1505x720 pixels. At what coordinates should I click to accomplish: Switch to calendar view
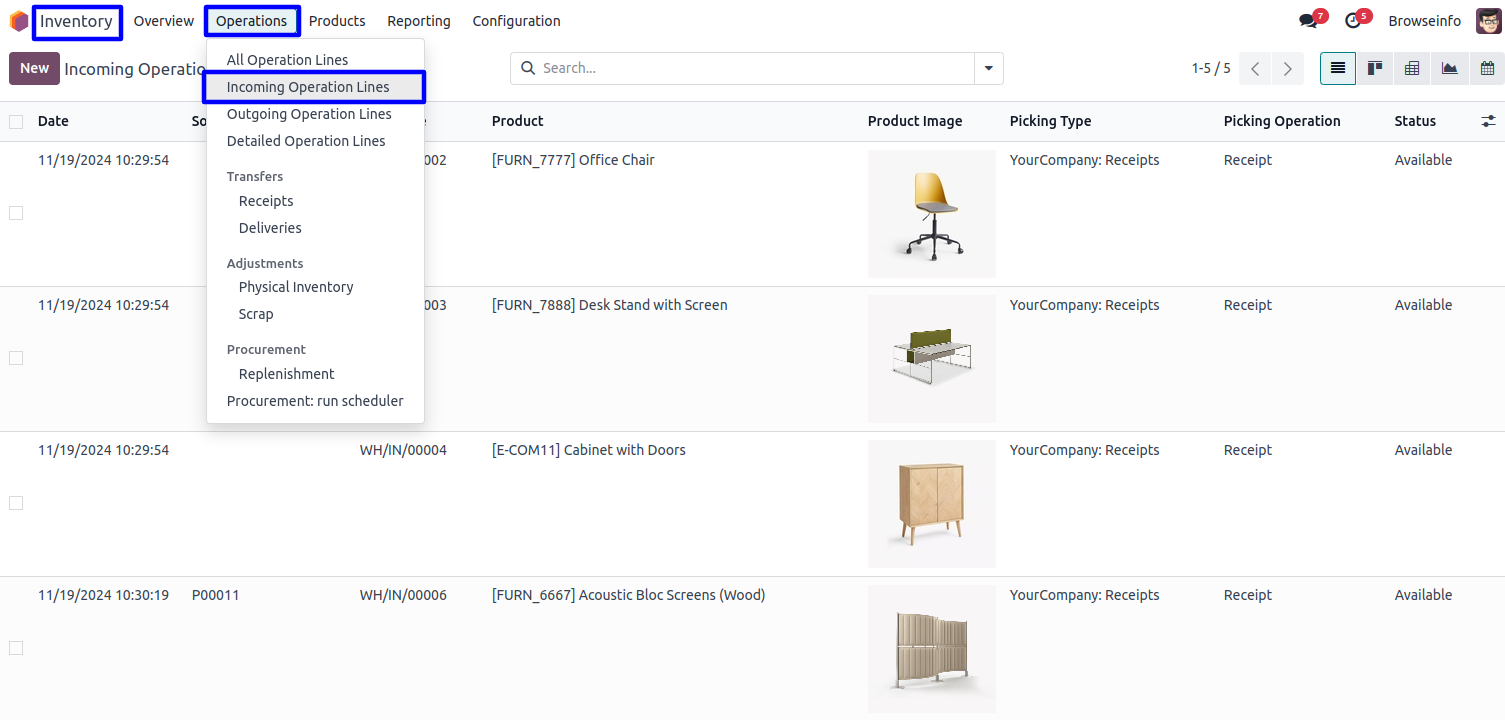click(x=1487, y=68)
